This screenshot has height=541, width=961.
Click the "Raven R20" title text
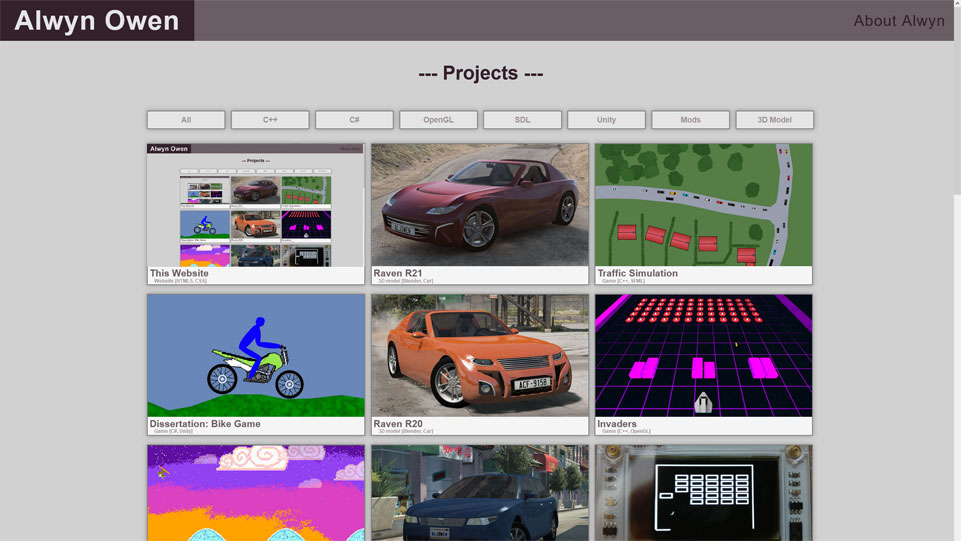coord(398,424)
